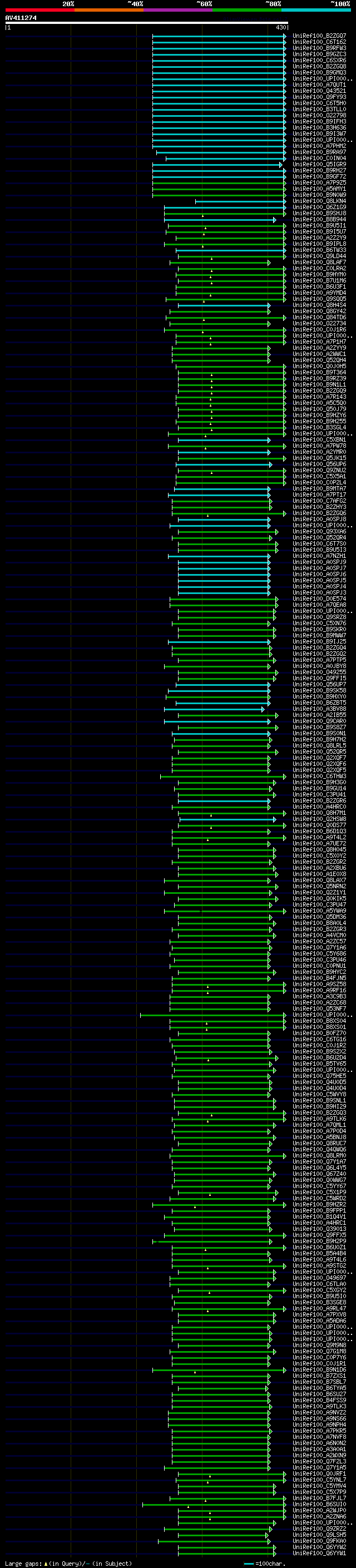356x1568 pixels.
Task: Select the UniRef100_B0FZ70 label
Action: pos(319,1033)
